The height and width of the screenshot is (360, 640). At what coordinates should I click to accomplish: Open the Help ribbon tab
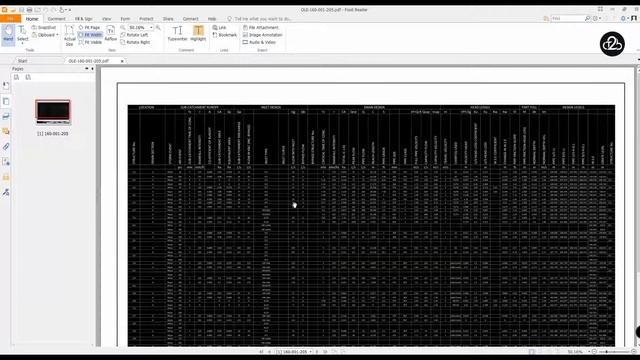point(212,19)
